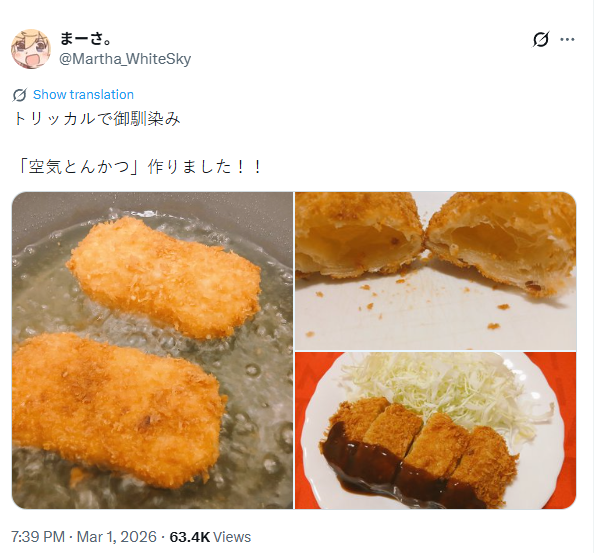This screenshot has width=594, height=553.
Task: Click the tweet text 空気とんかつ line
Action: click(139, 167)
